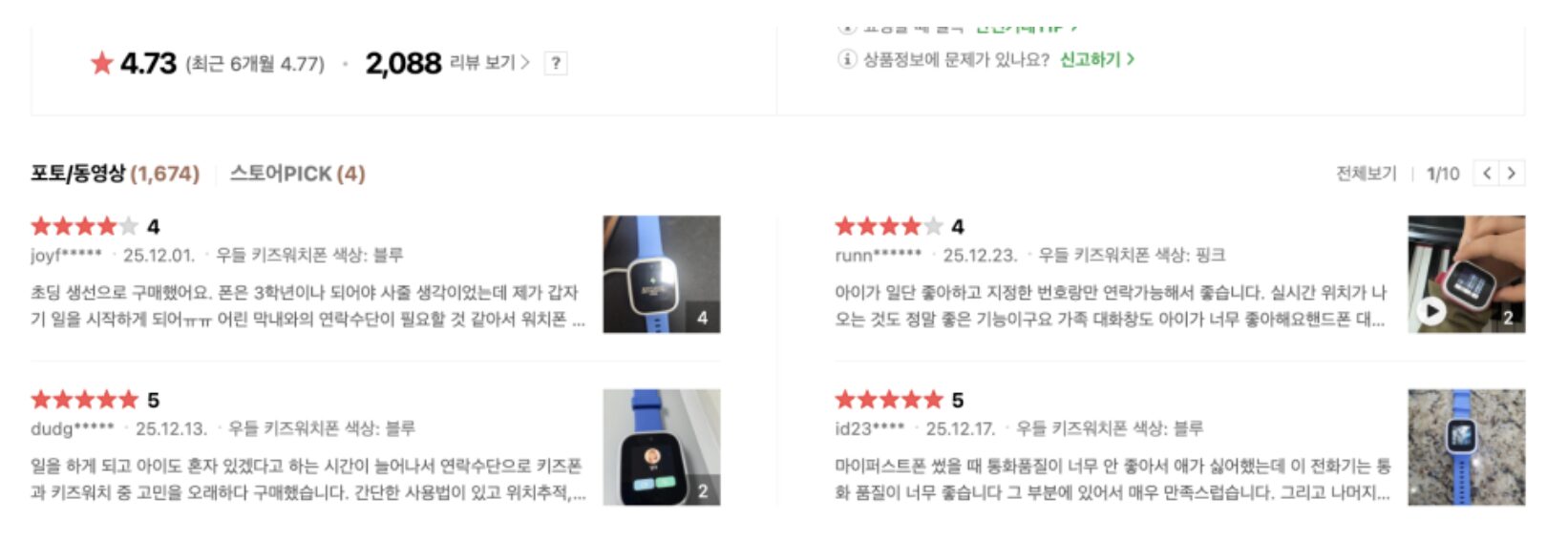Open 리뷰 보기 reviews link

pos(489,63)
